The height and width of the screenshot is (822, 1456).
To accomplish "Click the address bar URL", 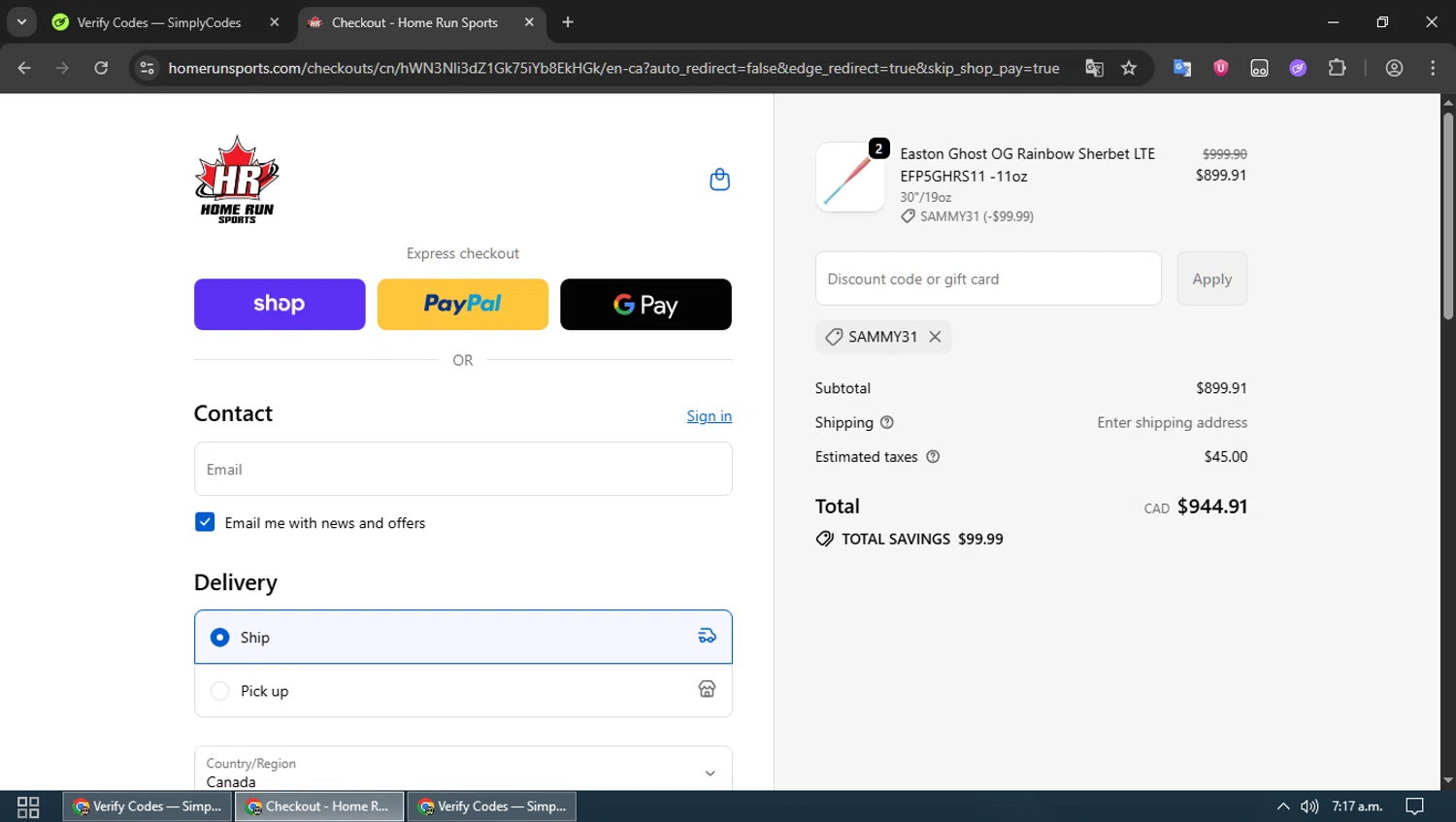I will pos(613,68).
